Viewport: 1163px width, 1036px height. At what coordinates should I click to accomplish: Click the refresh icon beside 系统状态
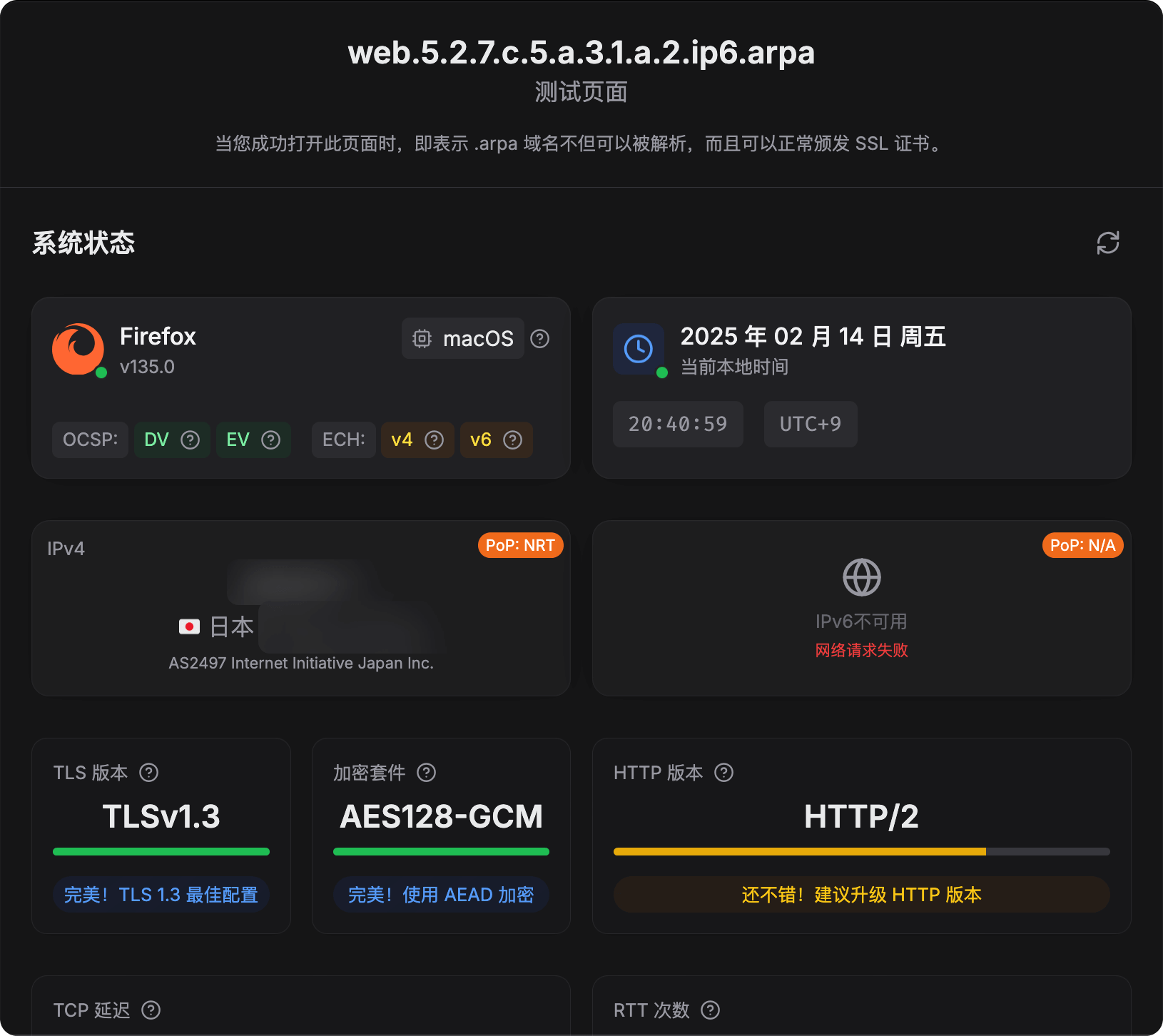tap(1107, 243)
